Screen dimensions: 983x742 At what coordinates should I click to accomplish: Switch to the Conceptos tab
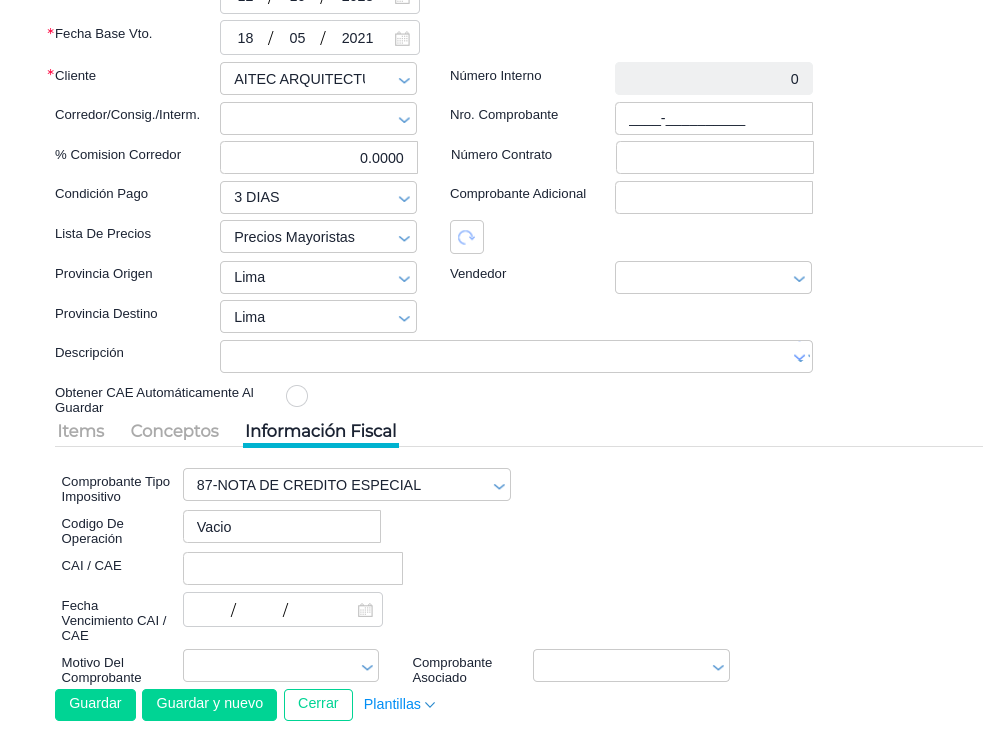tap(175, 431)
